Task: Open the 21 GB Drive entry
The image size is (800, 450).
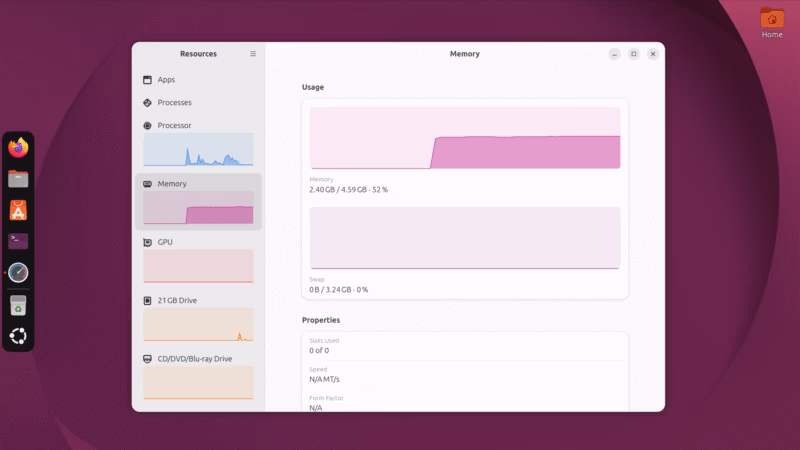Action: click(x=198, y=318)
